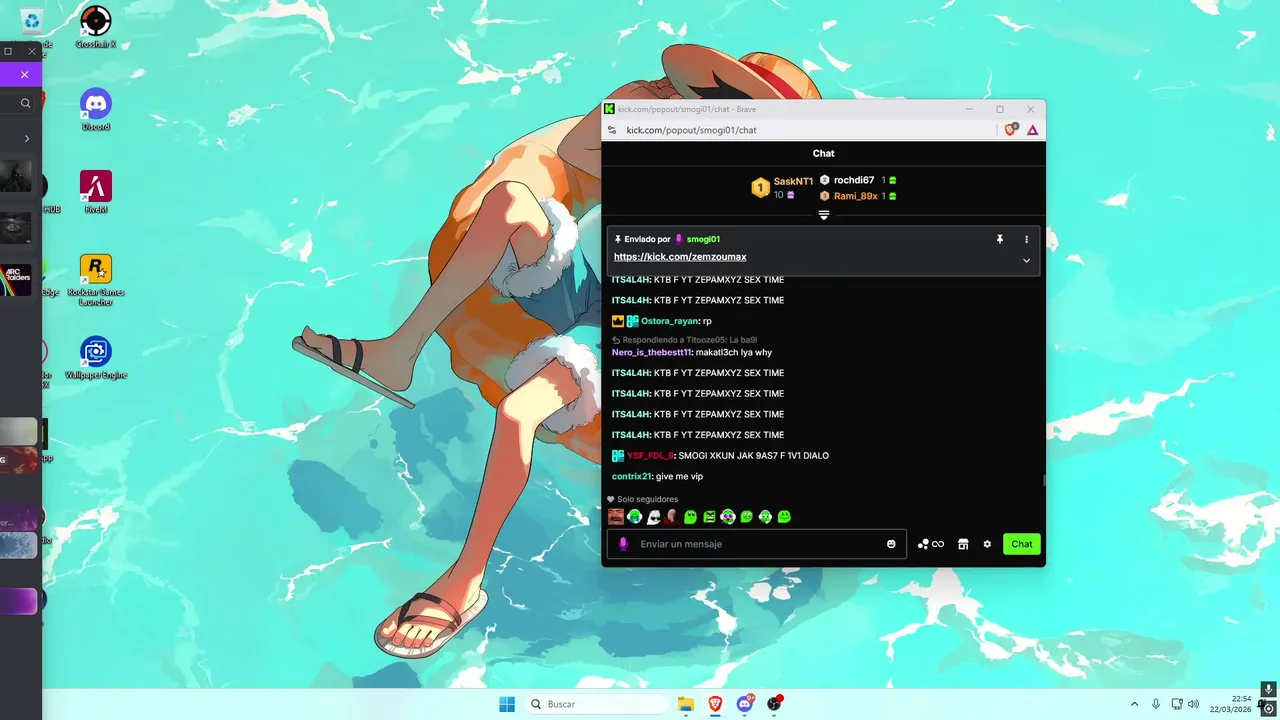Click Brave Shields lion icon
The height and width of the screenshot is (720, 1280).
point(1011,130)
